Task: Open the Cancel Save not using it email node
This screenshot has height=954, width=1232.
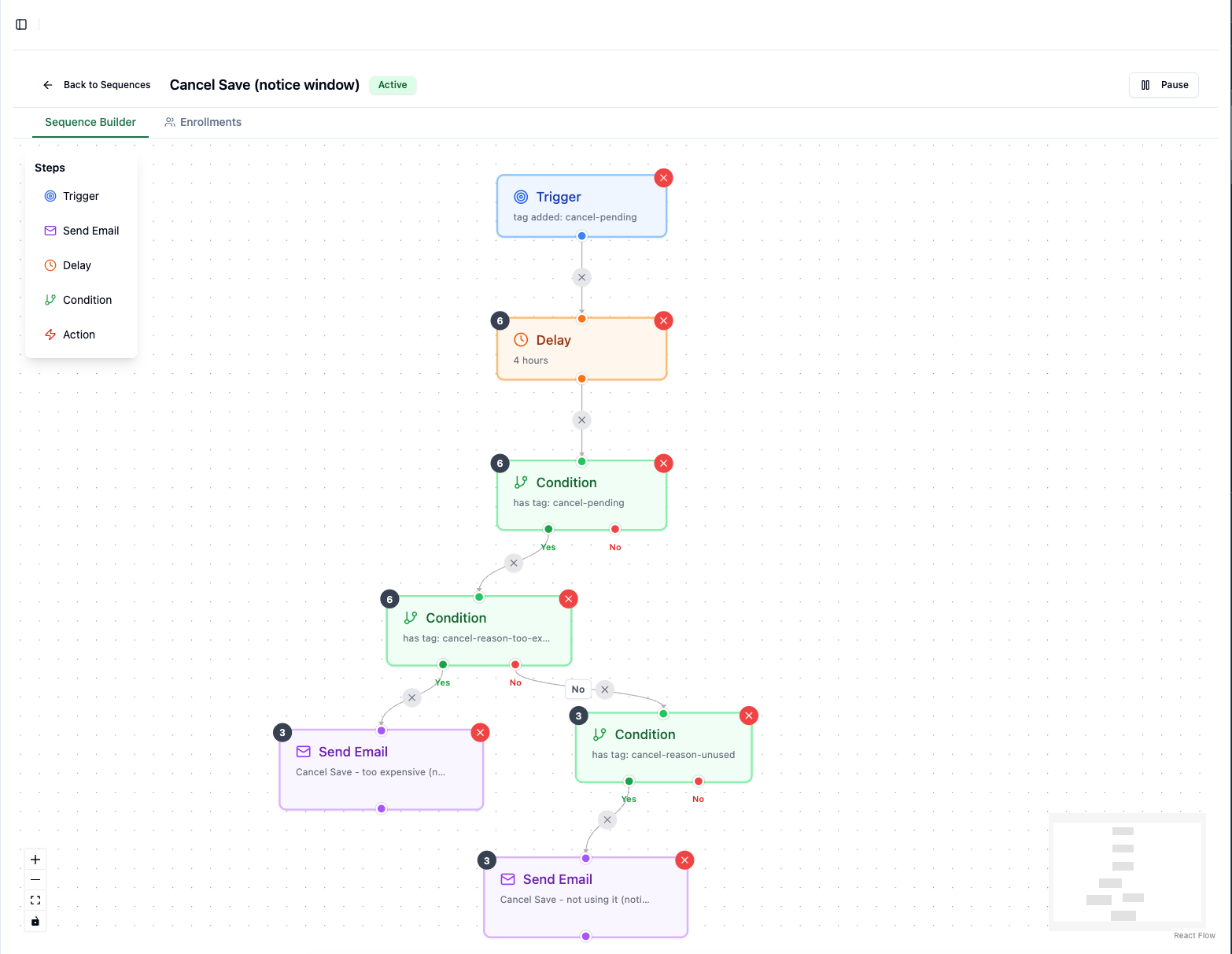Action: [x=586, y=897]
